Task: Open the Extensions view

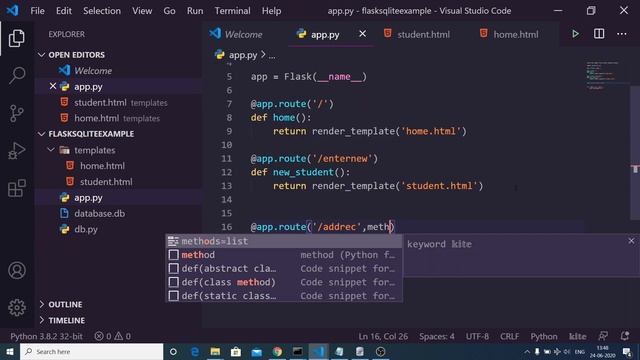Action: click(x=17, y=188)
